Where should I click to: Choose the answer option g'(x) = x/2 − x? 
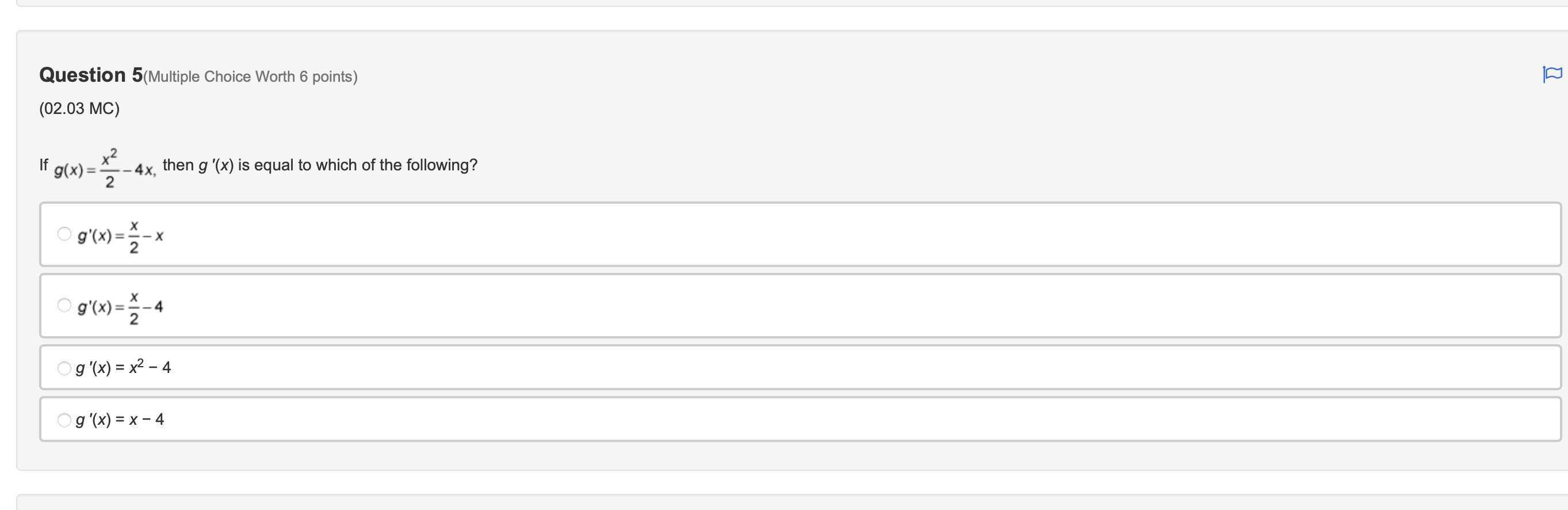pos(120,235)
